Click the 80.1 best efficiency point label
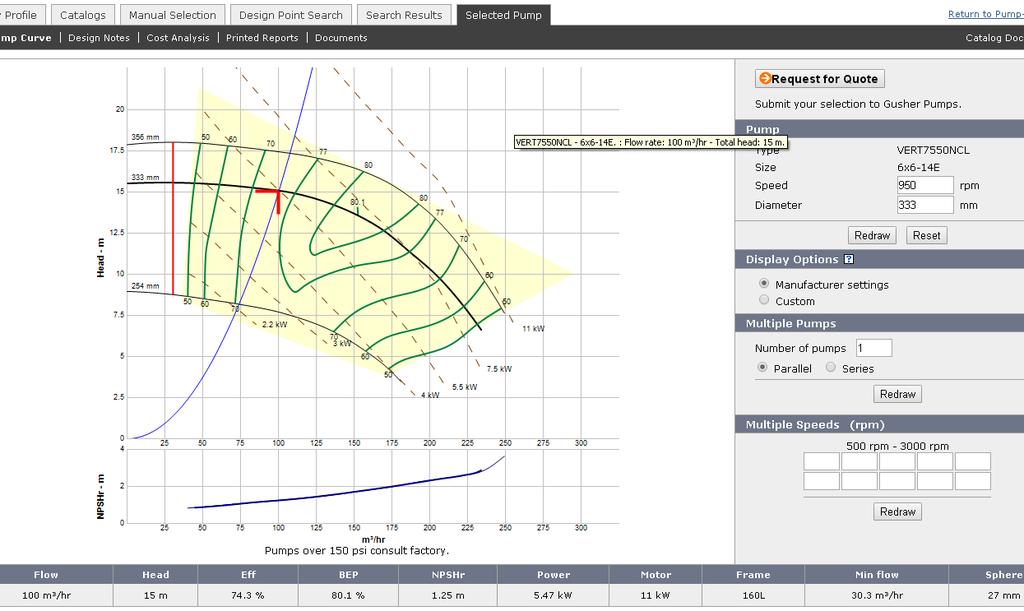Screen dimensions: 1024x611 pyautogui.click(x=357, y=202)
